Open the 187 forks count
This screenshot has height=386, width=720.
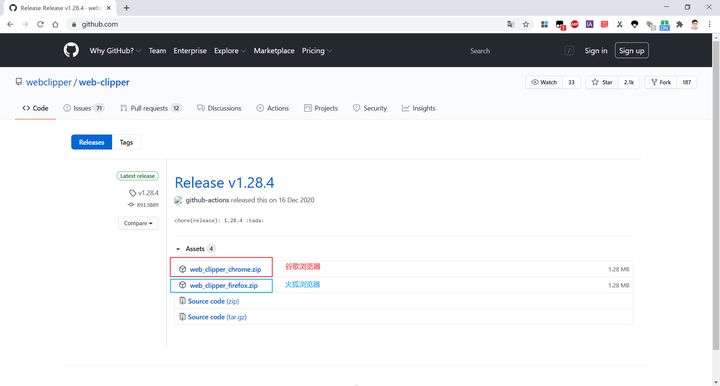click(x=686, y=82)
